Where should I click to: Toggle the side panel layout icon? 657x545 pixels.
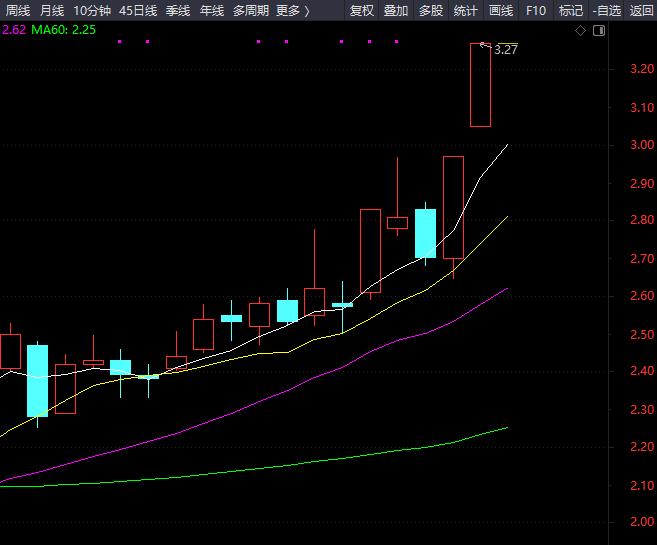click(x=599, y=31)
